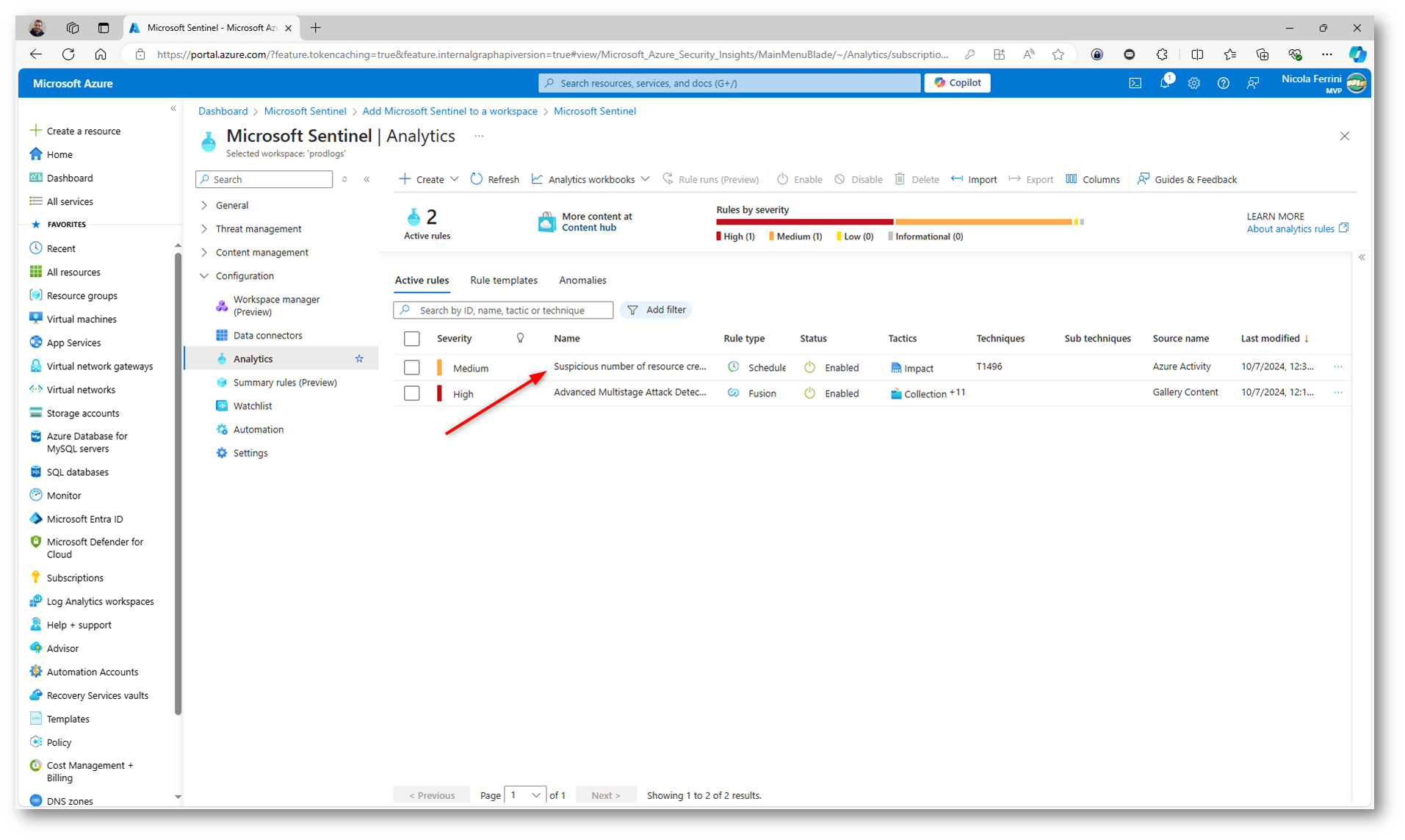1405x840 pixels.
Task: Check the Medium severity rule checkbox
Action: (412, 367)
